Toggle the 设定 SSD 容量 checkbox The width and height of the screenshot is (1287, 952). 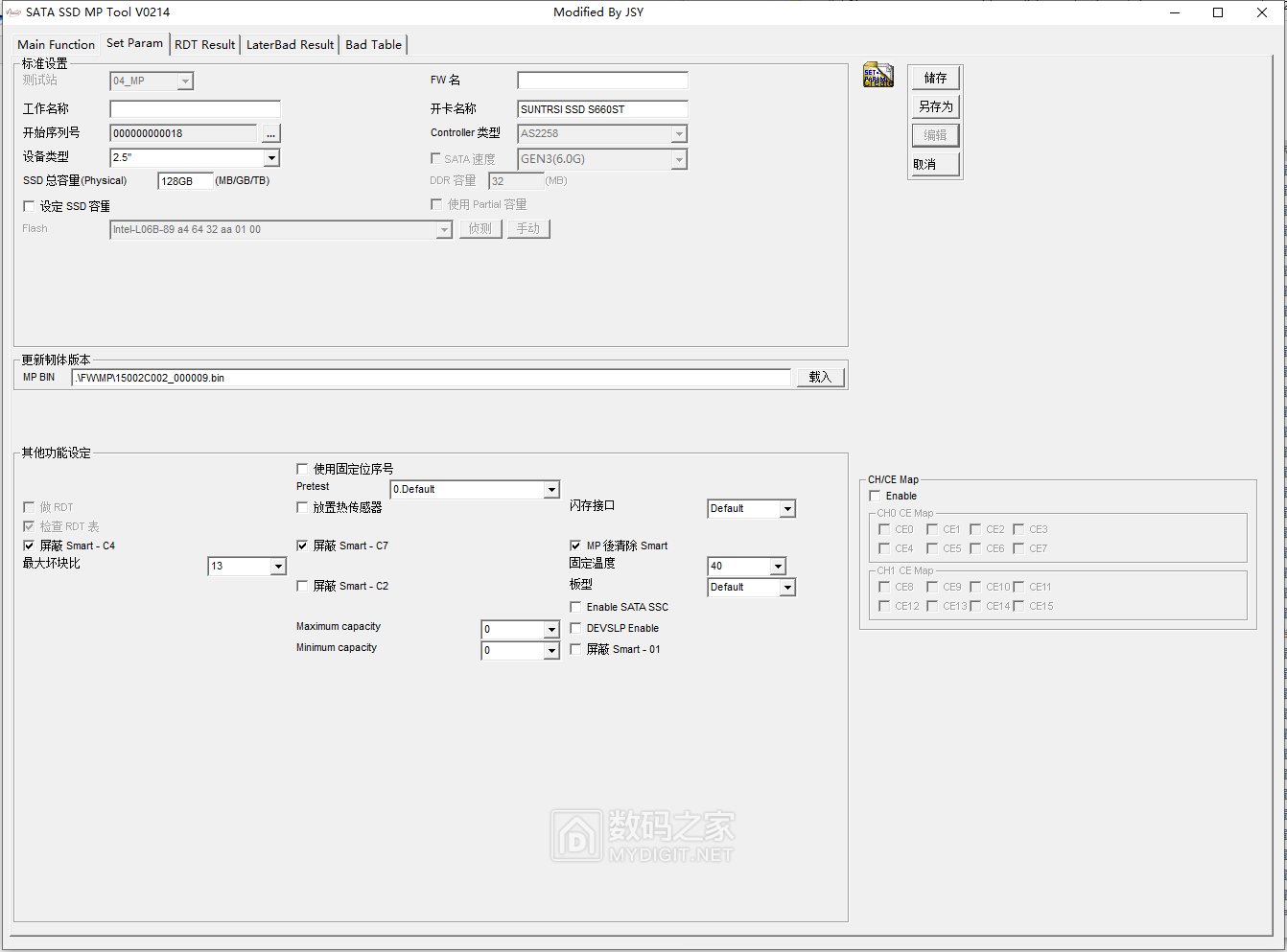coord(29,206)
